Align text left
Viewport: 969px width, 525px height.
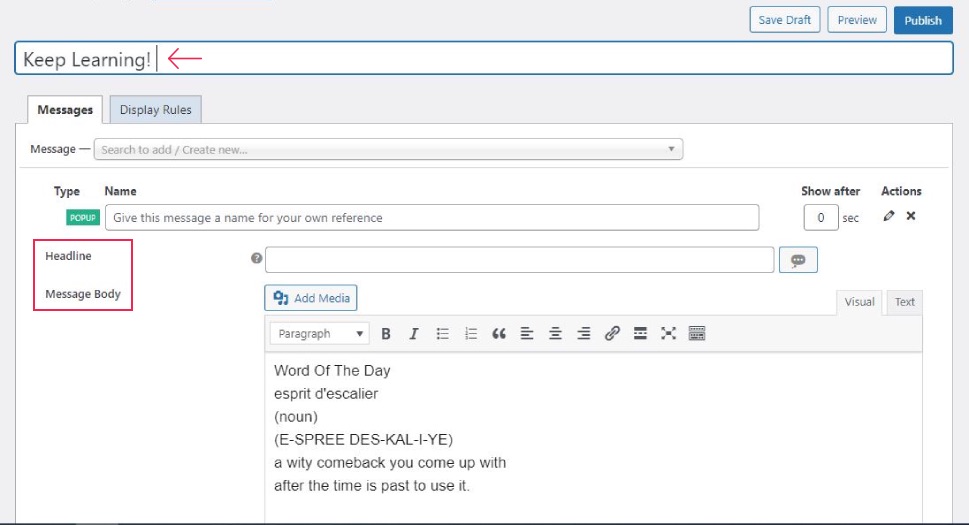[x=527, y=334]
